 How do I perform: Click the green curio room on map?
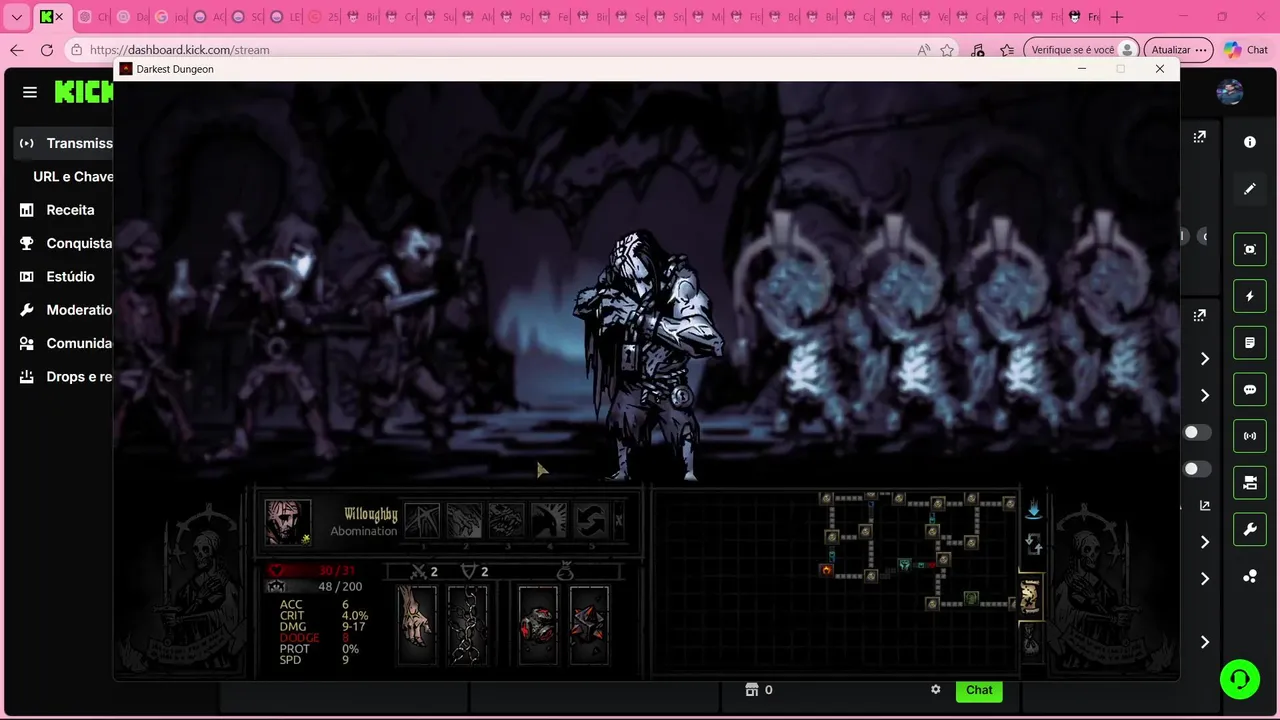[x=970, y=598]
